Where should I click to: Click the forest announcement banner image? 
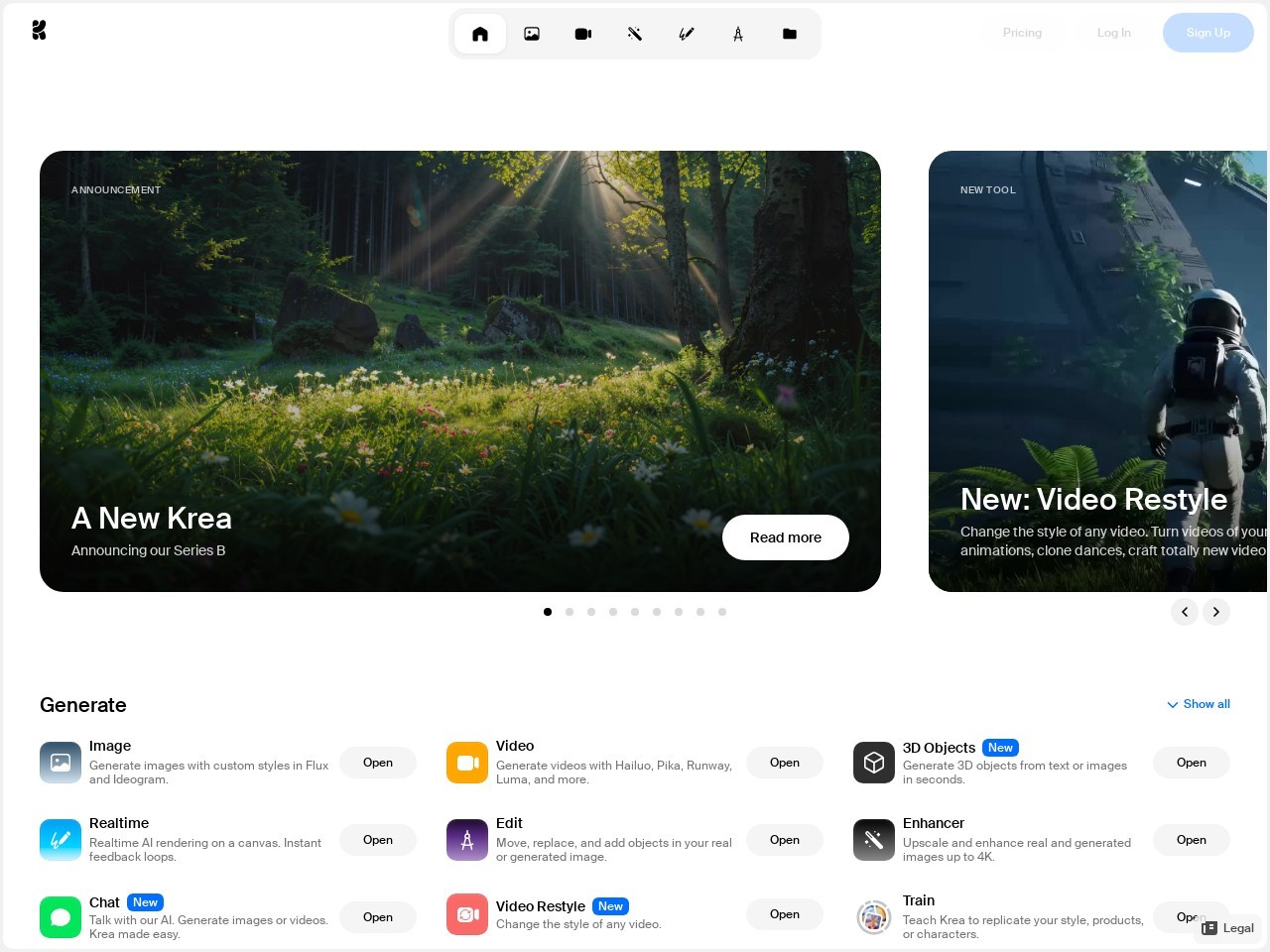pyautogui.click(x=460, y=371)
